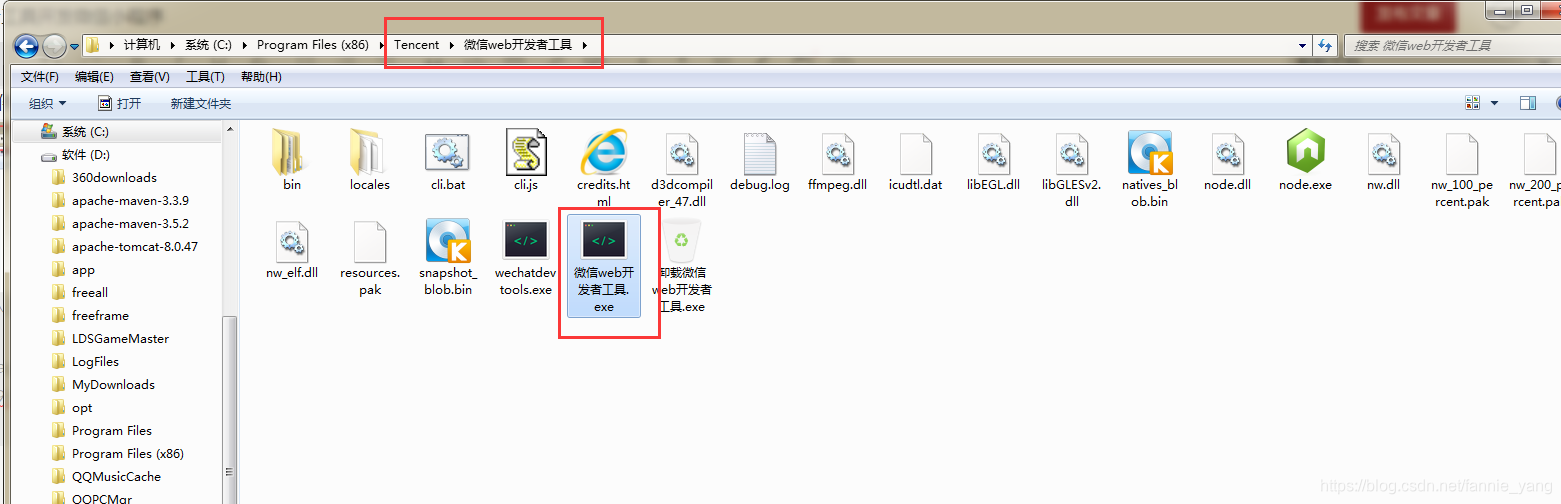
Task: Select nw_100_percent.pak file
Action: click(x=1461, y=168)
